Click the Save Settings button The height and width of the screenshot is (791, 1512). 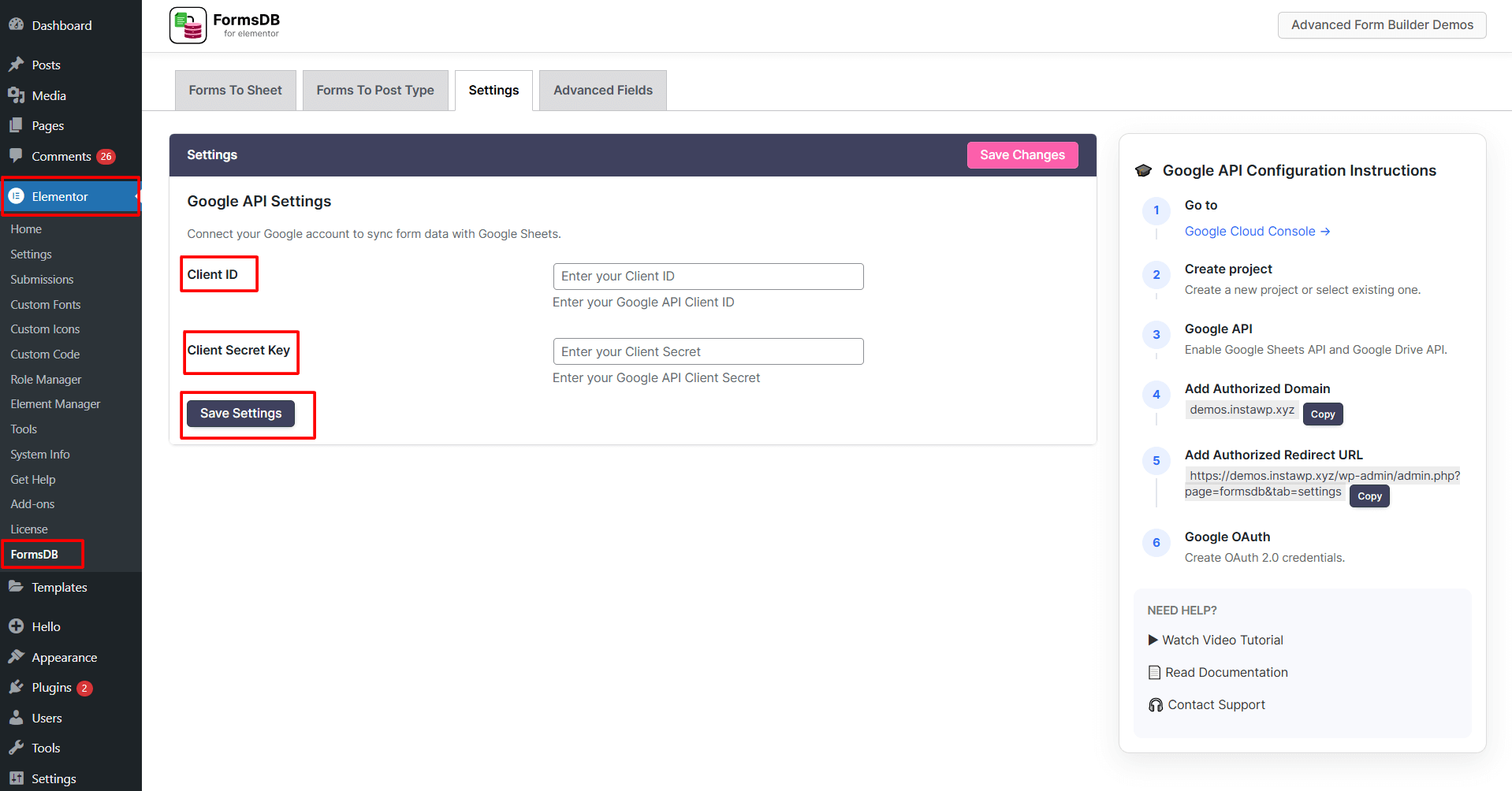[240, 414]
